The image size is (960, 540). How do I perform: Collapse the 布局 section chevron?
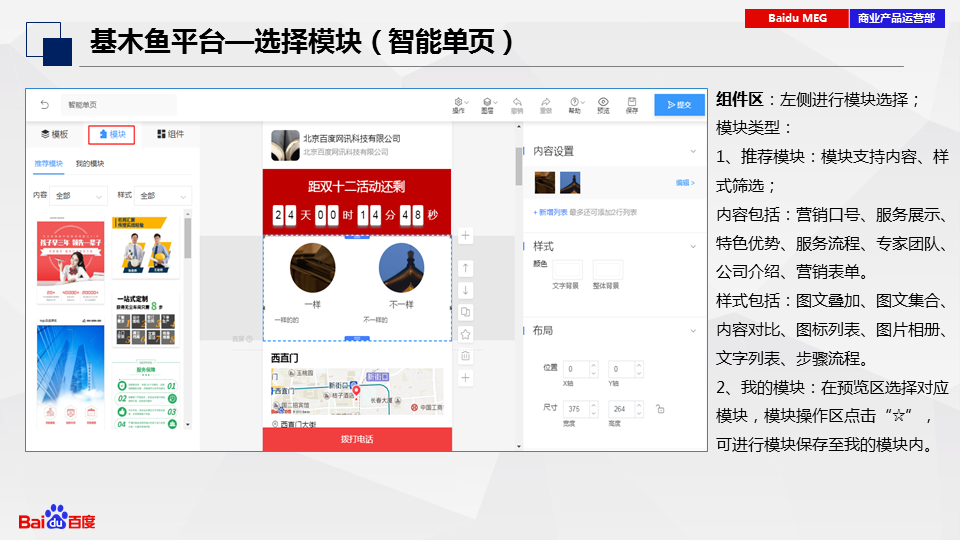[x=693, y=331]
